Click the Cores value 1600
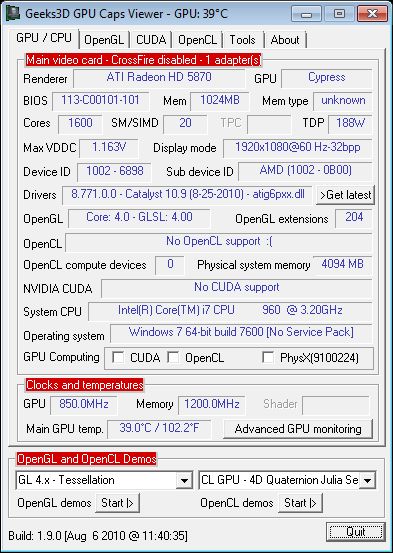This screenshot has height=553, width=393. pos(80,124)
